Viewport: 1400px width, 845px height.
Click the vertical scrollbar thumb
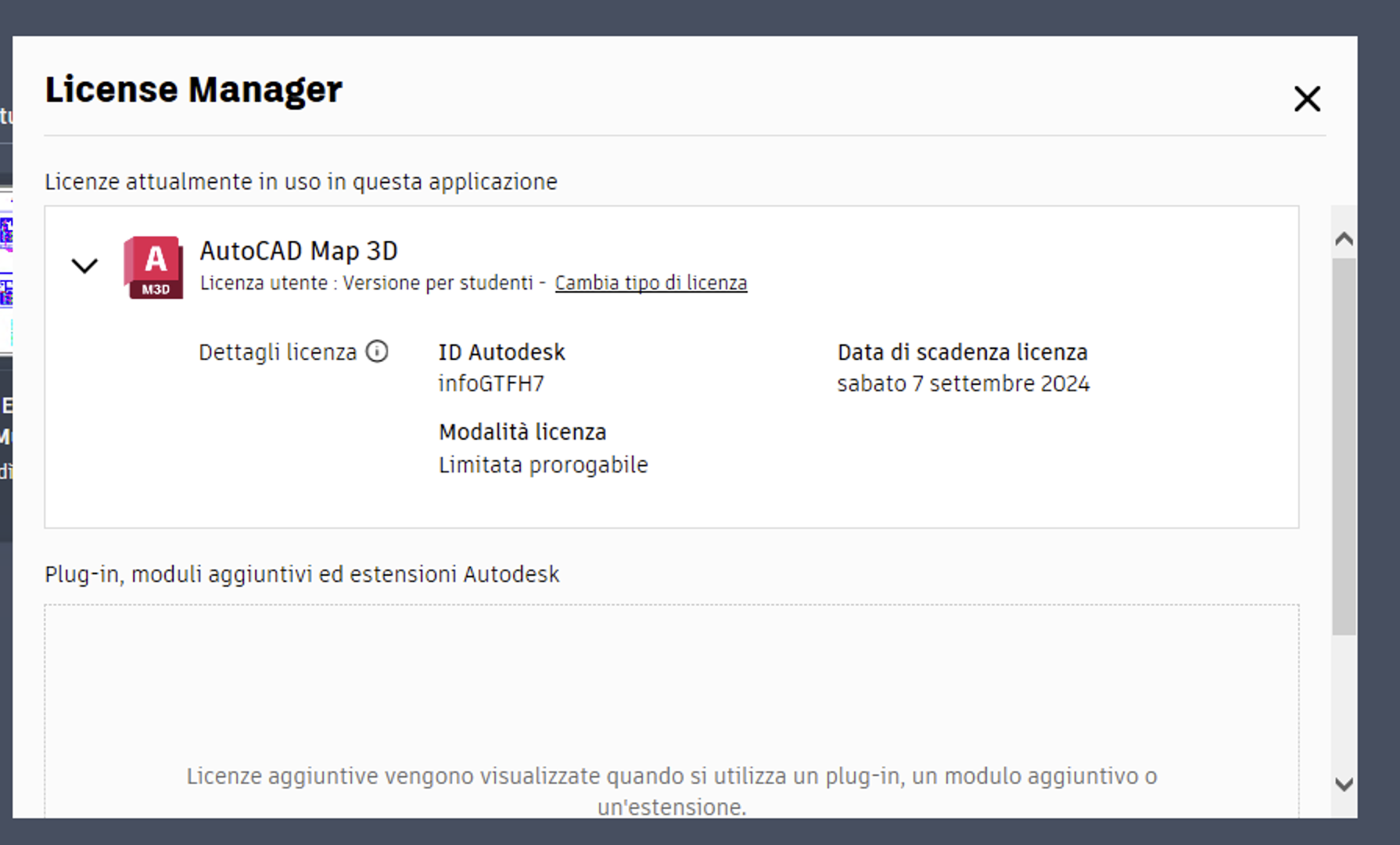click(x=1344, y=446)
